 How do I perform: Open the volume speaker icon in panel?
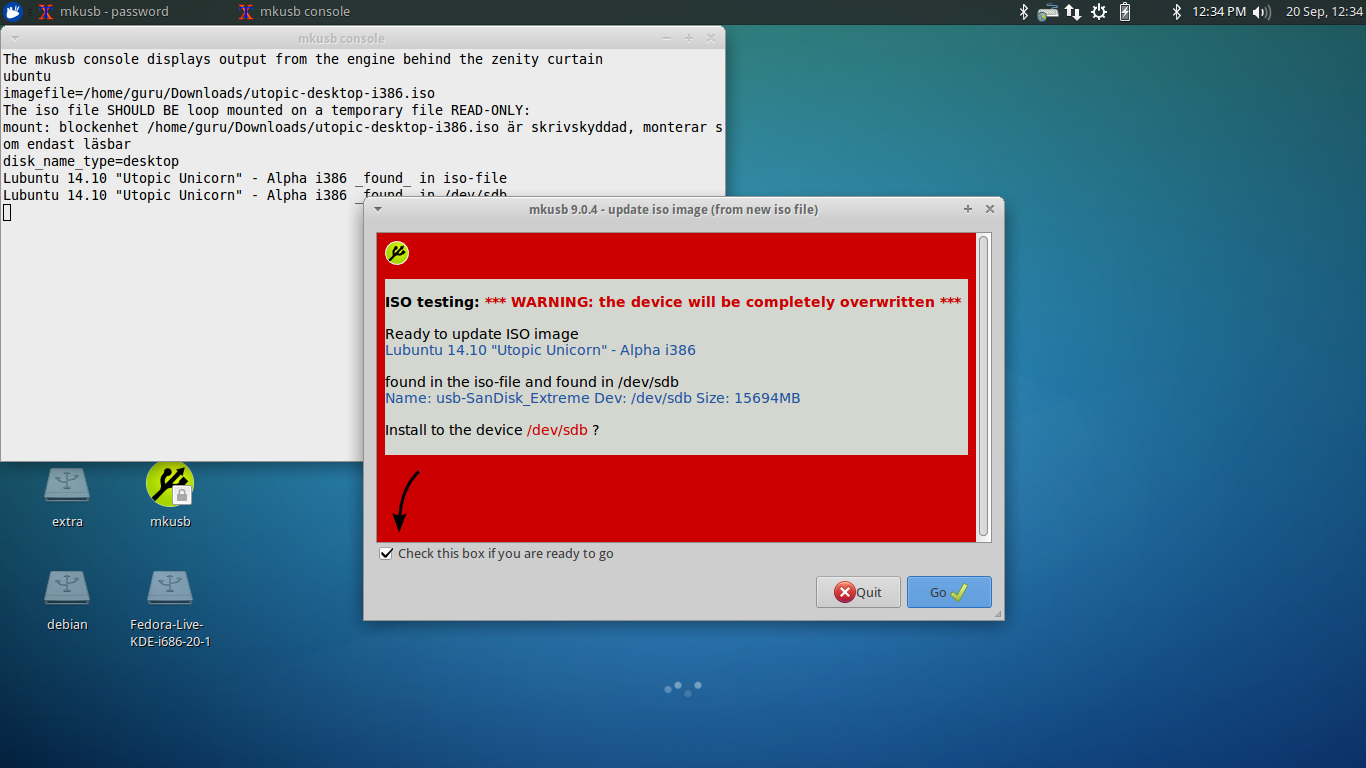point(1261,12)
